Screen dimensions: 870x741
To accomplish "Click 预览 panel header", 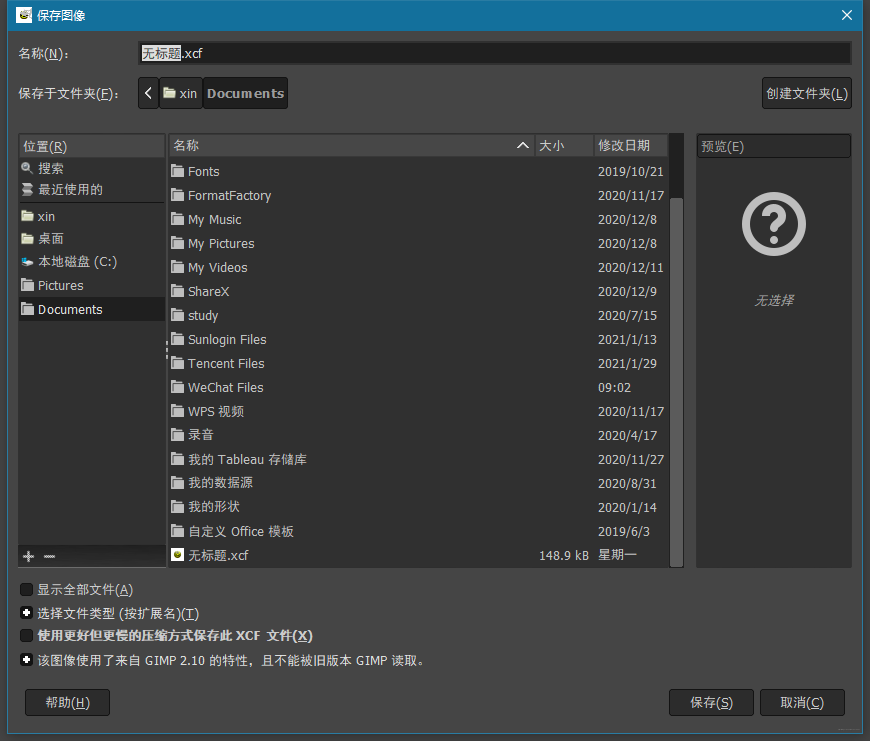I will (773, 146).
